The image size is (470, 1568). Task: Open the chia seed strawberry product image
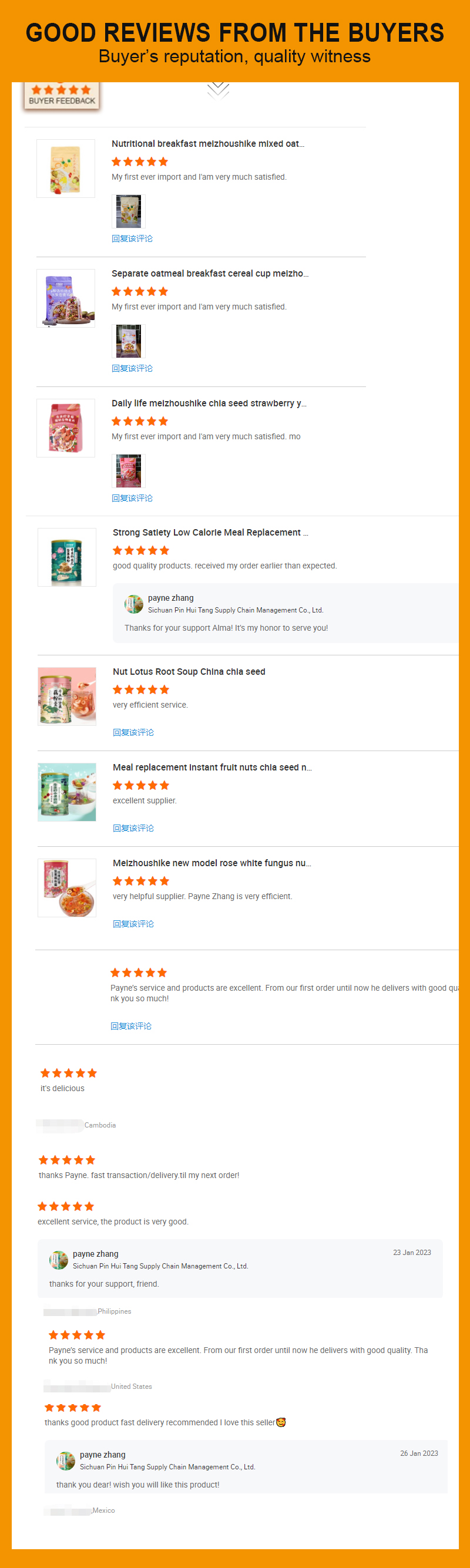pyautogui.click(x=66, y=428)
